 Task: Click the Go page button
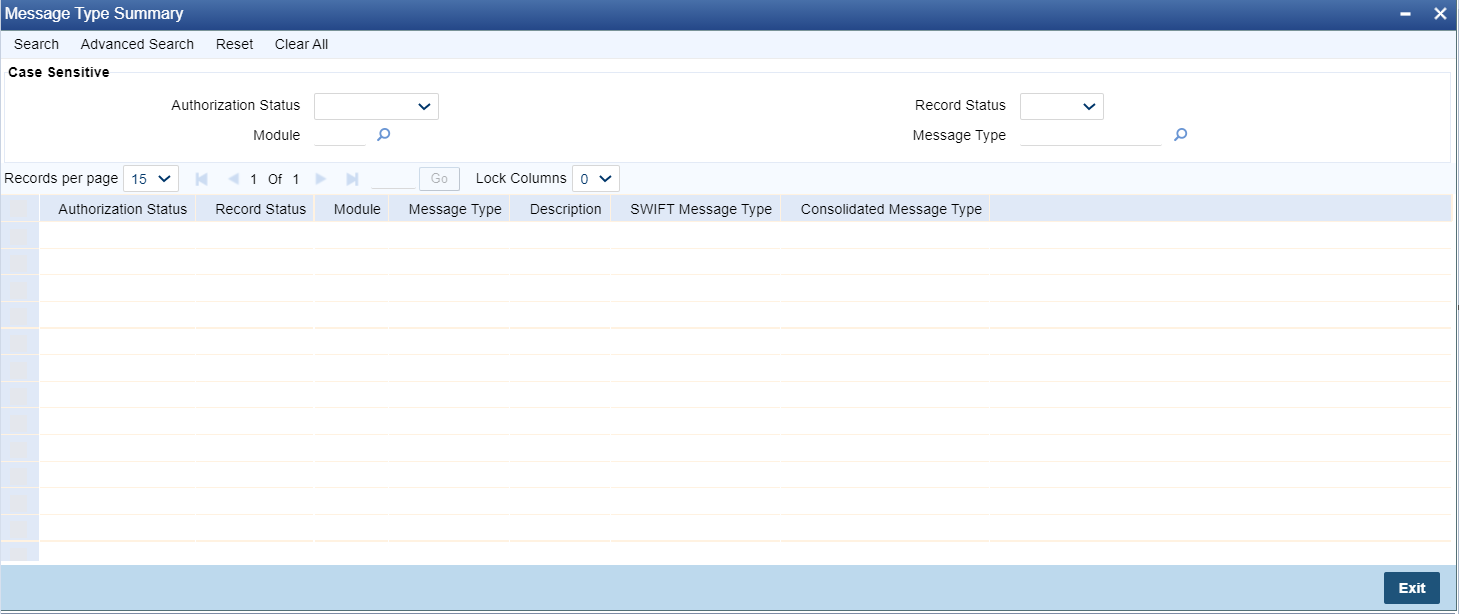439,179
